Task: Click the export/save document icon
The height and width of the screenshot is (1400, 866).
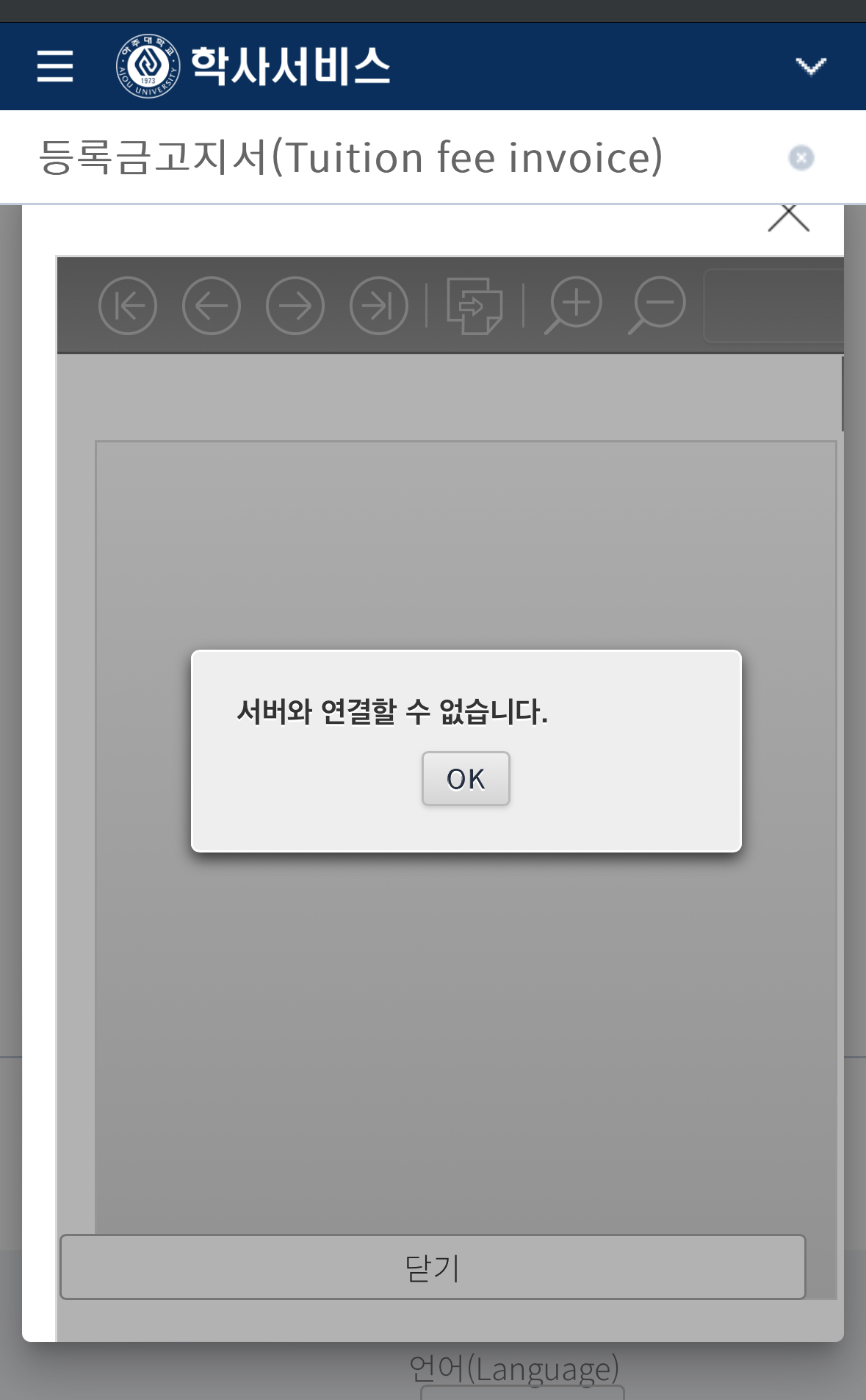Action: (475, 306)
